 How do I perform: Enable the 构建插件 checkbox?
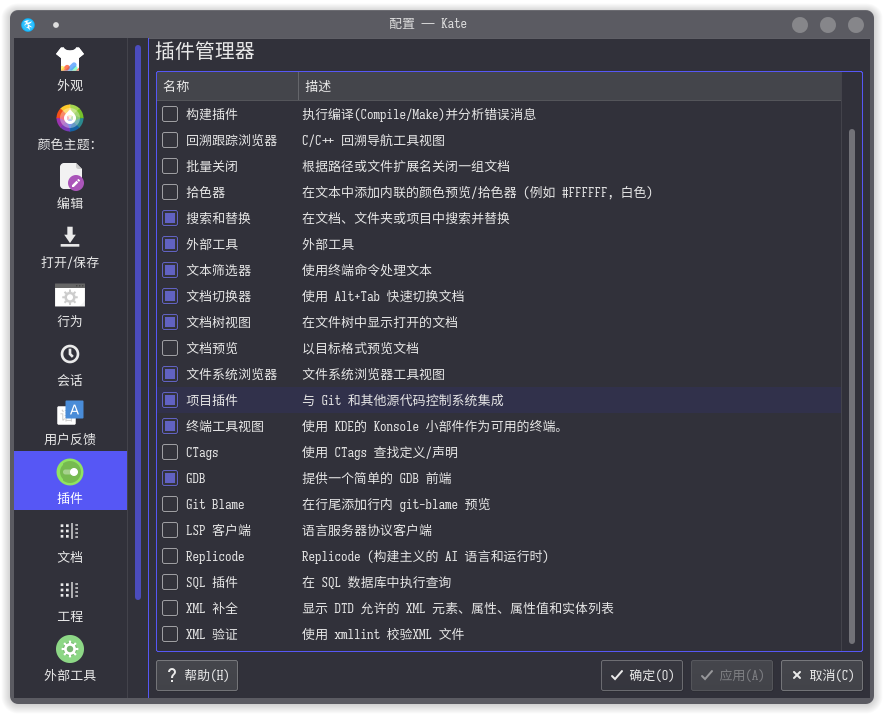point(170,114)
